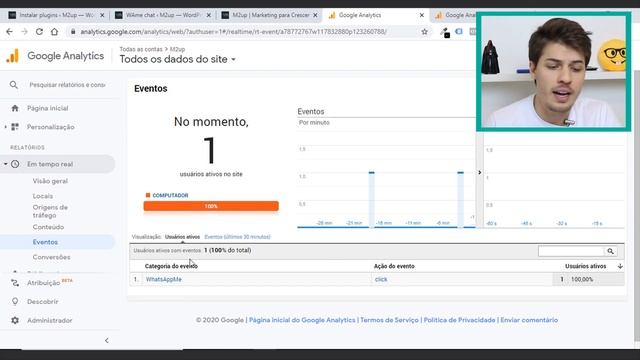
Task: Select Eventos (últimos 30 minutos) tab
Action: [237, 237]
